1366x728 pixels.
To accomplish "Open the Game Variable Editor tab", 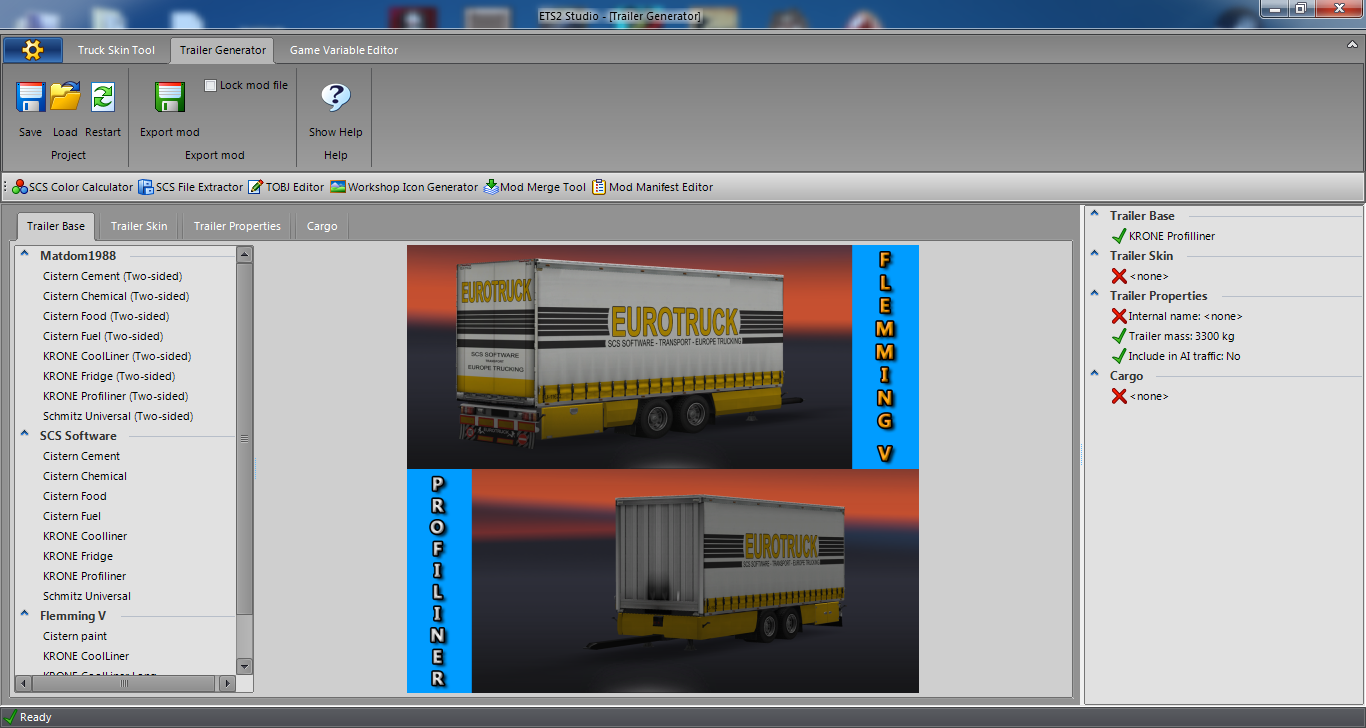I will (x=343, y=49).
